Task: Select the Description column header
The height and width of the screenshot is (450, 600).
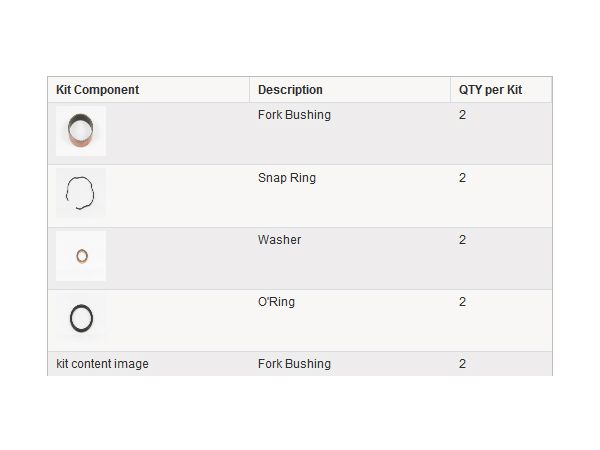Action: click(x=290, y=90)
